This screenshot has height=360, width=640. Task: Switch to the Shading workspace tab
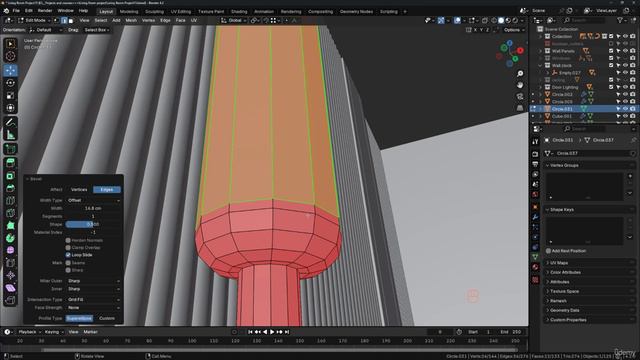(239, 11)
